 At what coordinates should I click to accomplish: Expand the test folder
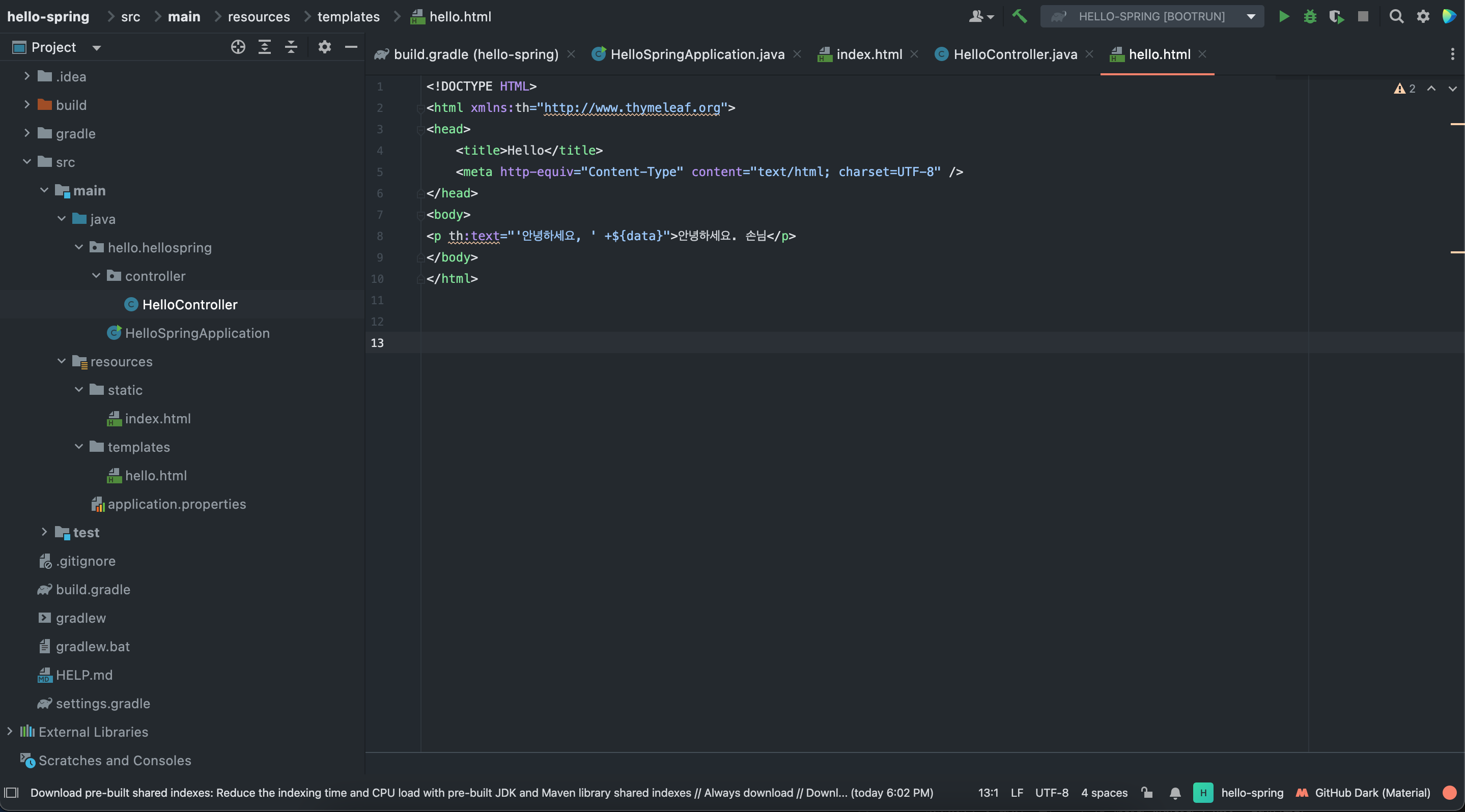[44, 532]
